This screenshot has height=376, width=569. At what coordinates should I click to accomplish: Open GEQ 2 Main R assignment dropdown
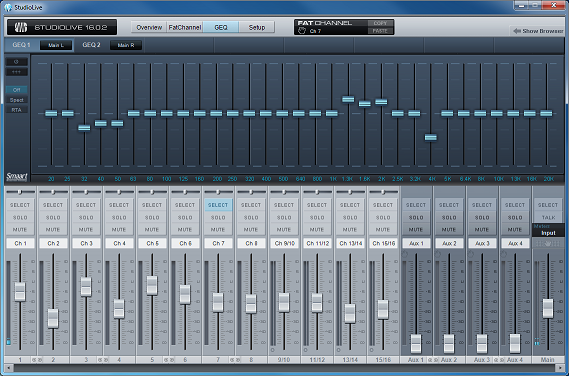126,45
